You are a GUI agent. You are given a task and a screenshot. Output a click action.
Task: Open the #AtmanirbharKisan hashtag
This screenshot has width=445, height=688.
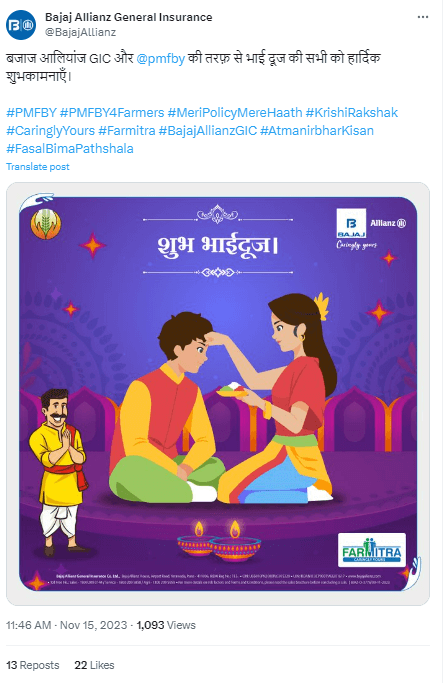point(317,131)
